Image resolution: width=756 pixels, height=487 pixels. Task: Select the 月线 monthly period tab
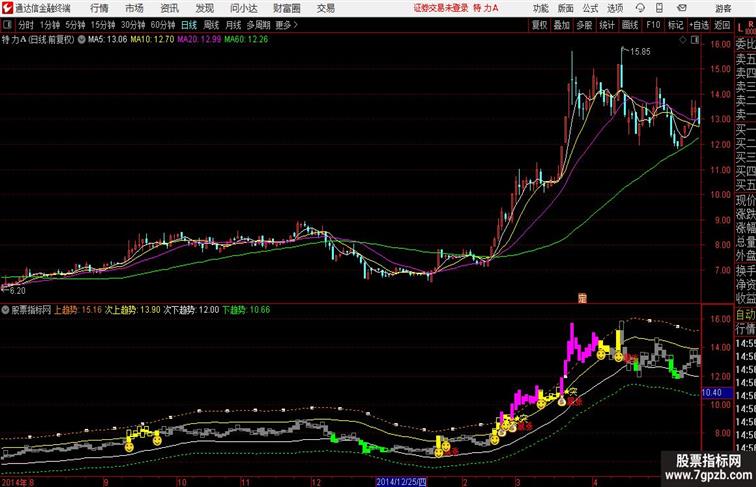point(233,25)
